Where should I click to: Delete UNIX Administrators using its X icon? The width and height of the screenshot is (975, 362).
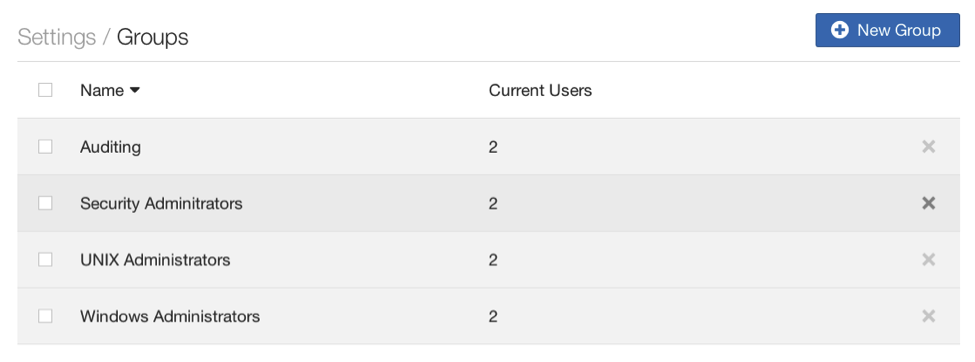tap(928, 259)
